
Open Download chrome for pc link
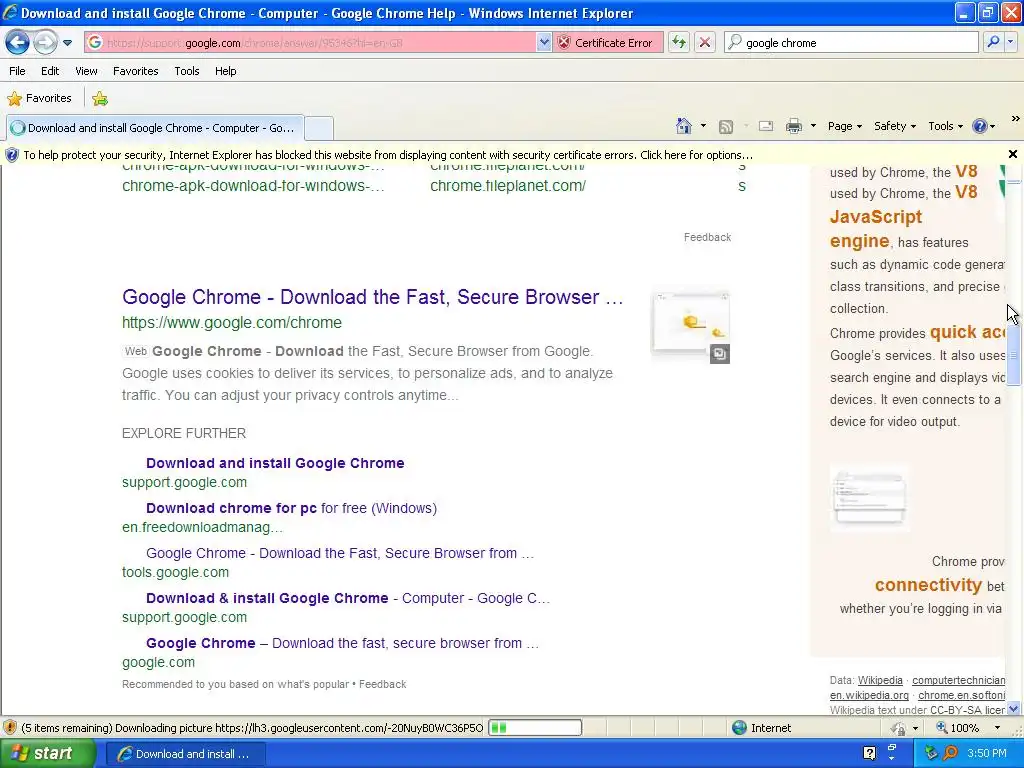pos(291,508)
